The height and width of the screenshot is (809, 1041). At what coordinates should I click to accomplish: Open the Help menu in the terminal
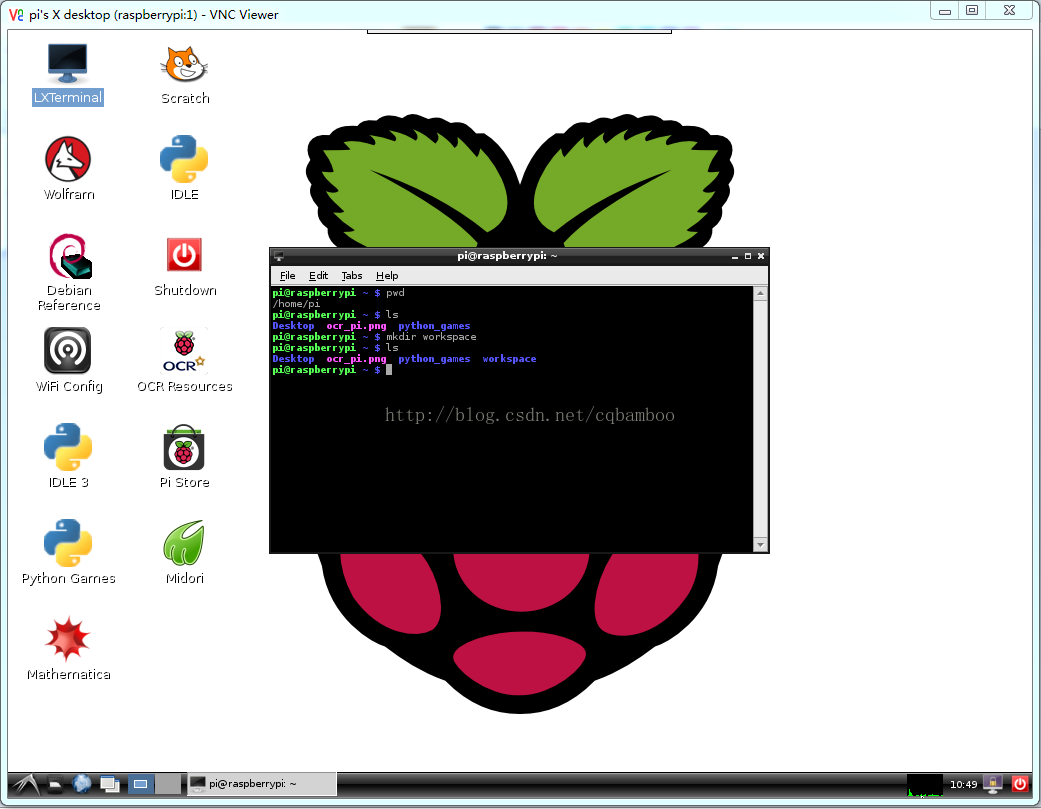coord(387,275)
